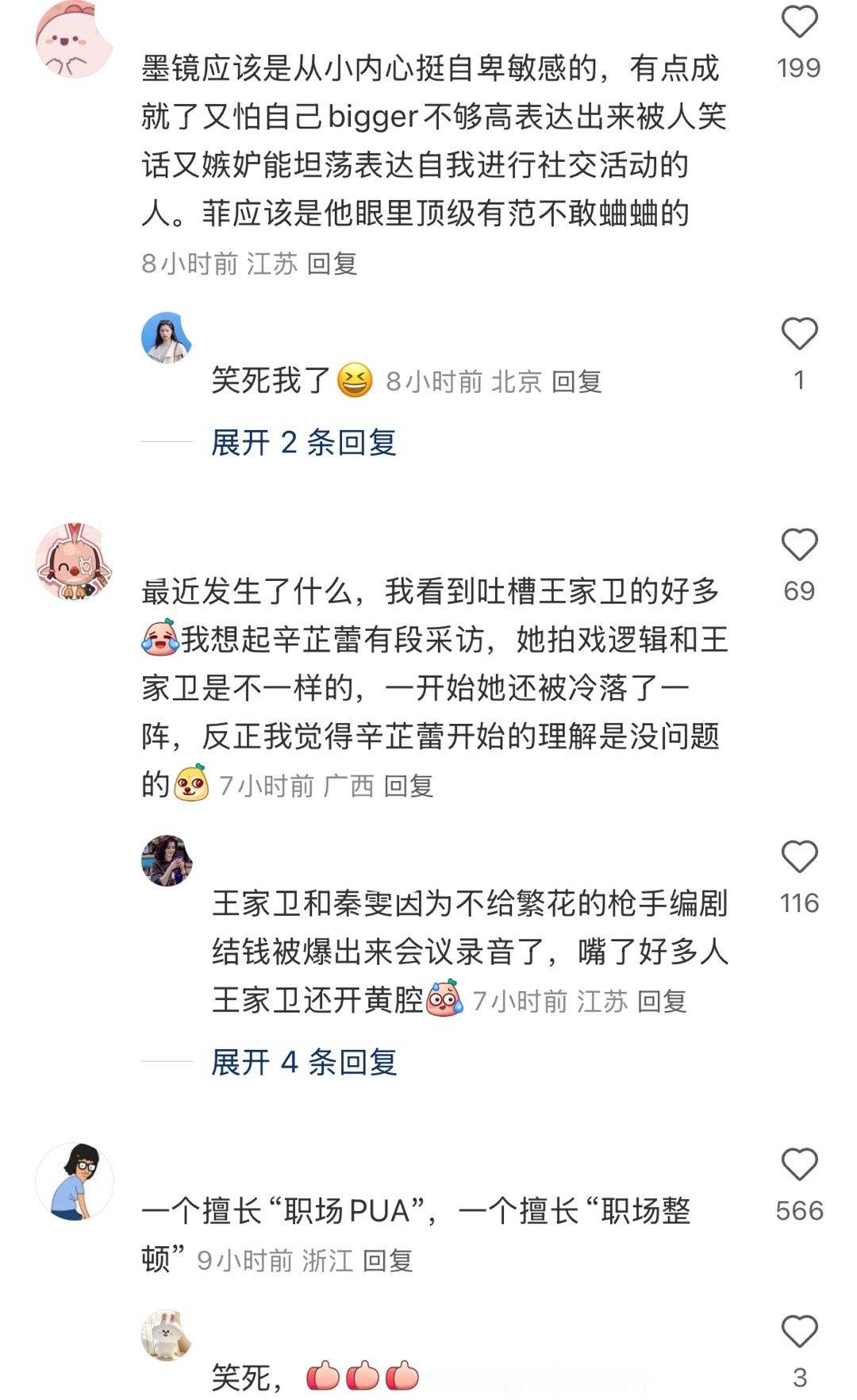Like the comment with 199 likes
This screenshot has height=1400, width=857.
click(799, 21)
